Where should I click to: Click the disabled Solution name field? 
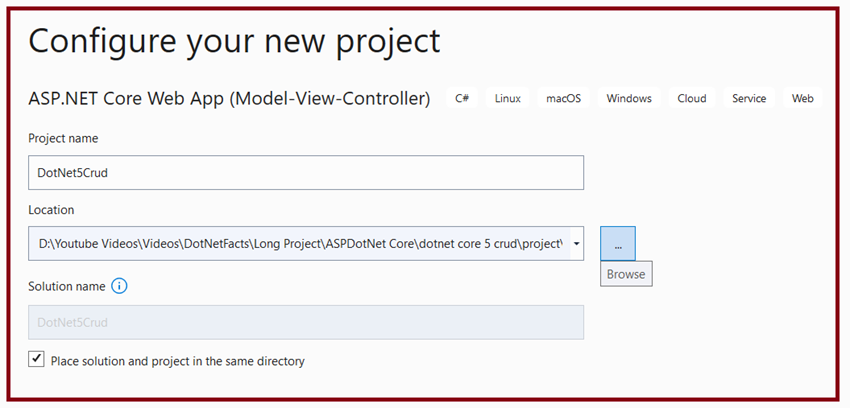(x=306, y=322)
